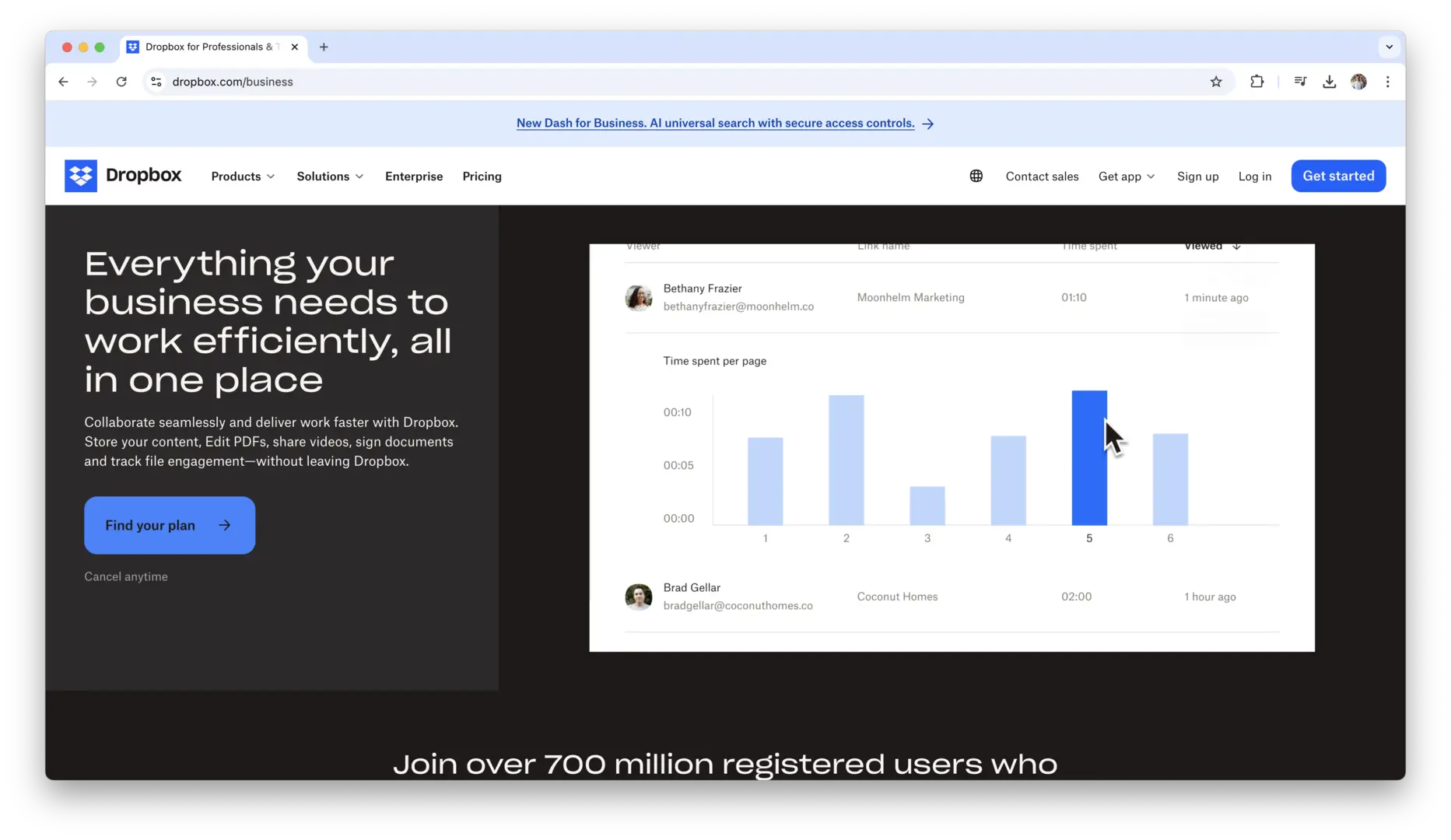Click the 00:05 axis label
Screen dimensions: 1451x840
[678, 465]
